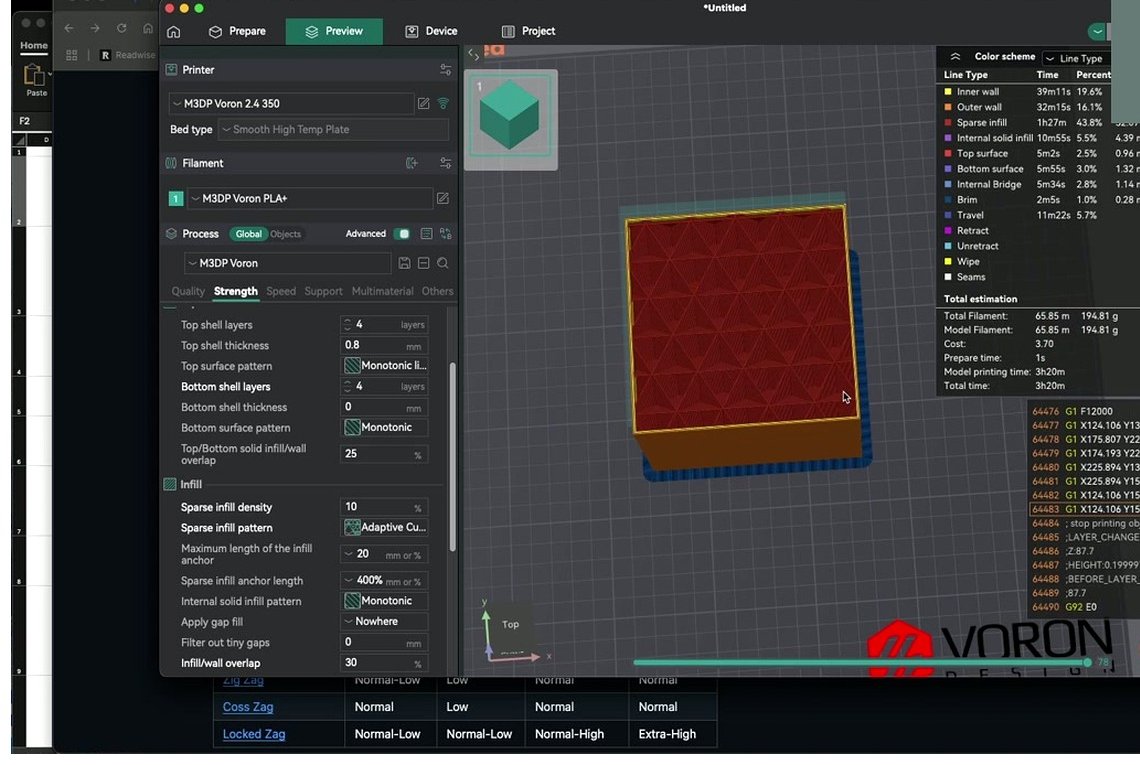Add a filament with the plus icon

pos(412,163)
